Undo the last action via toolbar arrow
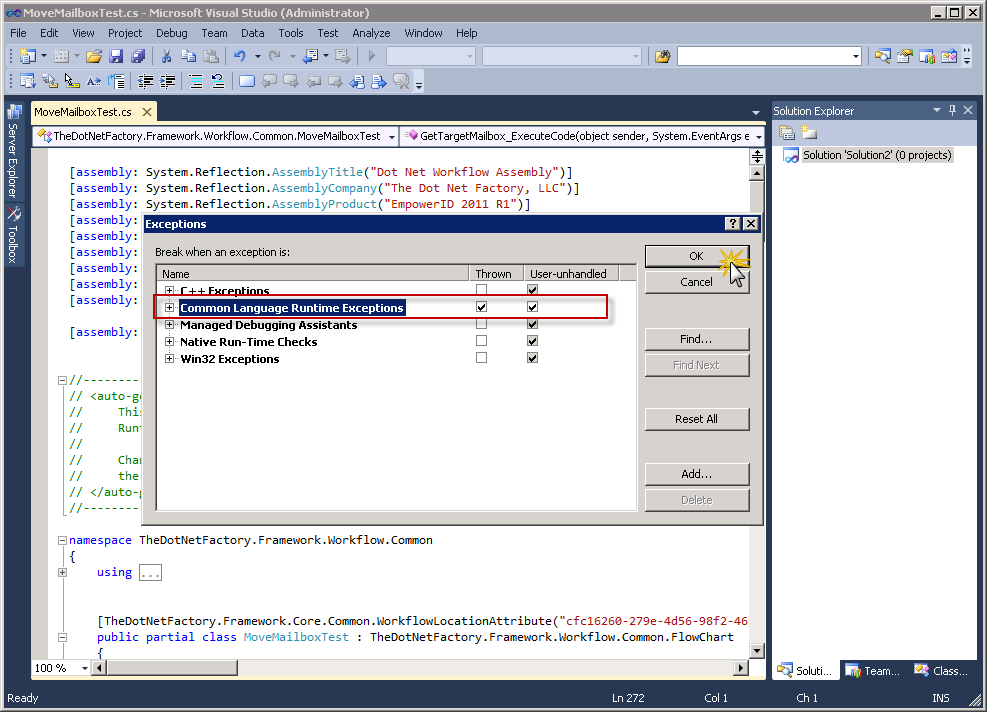This screenshot has height=712, width=987. point(239,57)
